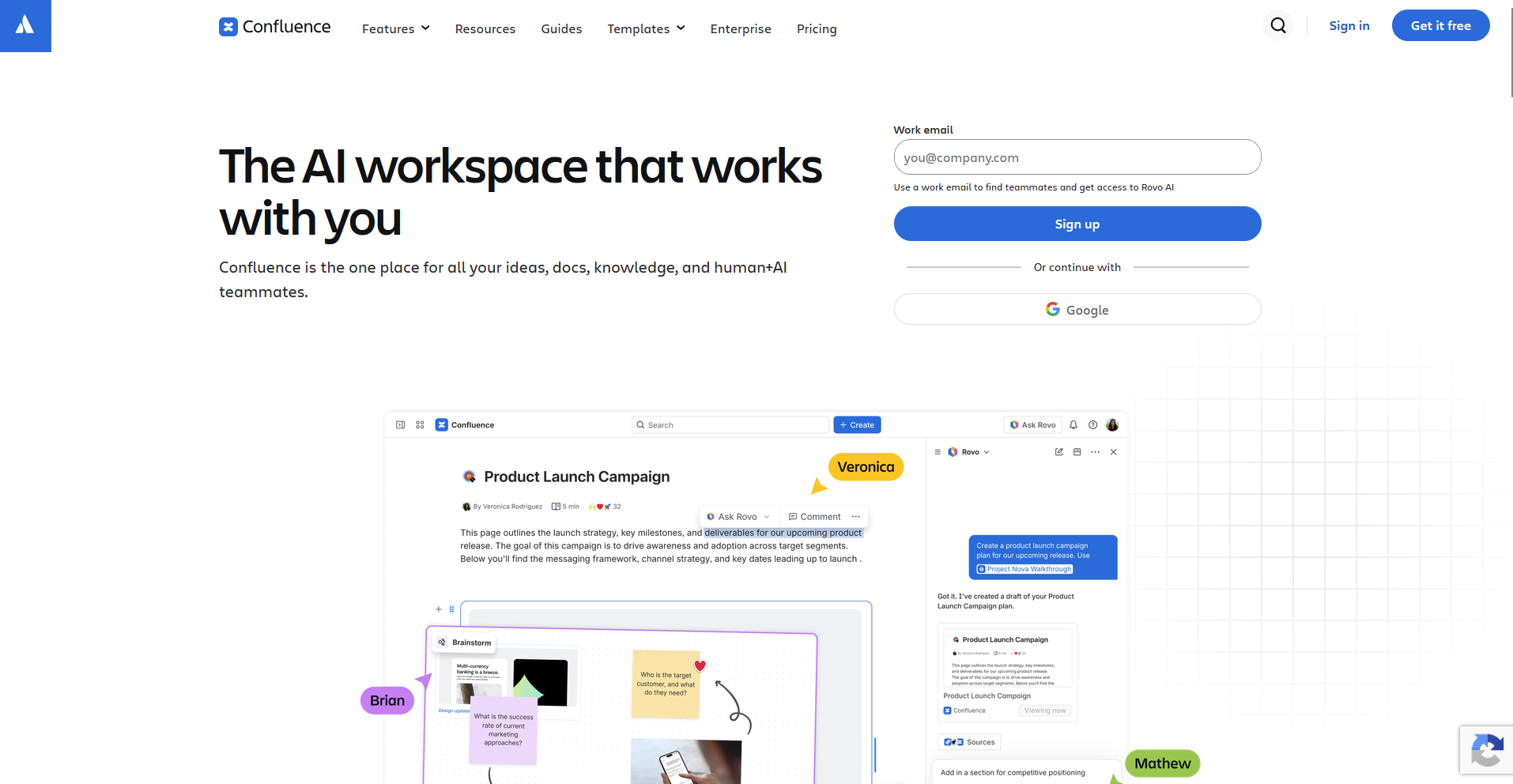Click the layout icon in the Rovo panel header
The width and height of the screenshot is (1513, 784).
coord(1077,452)
